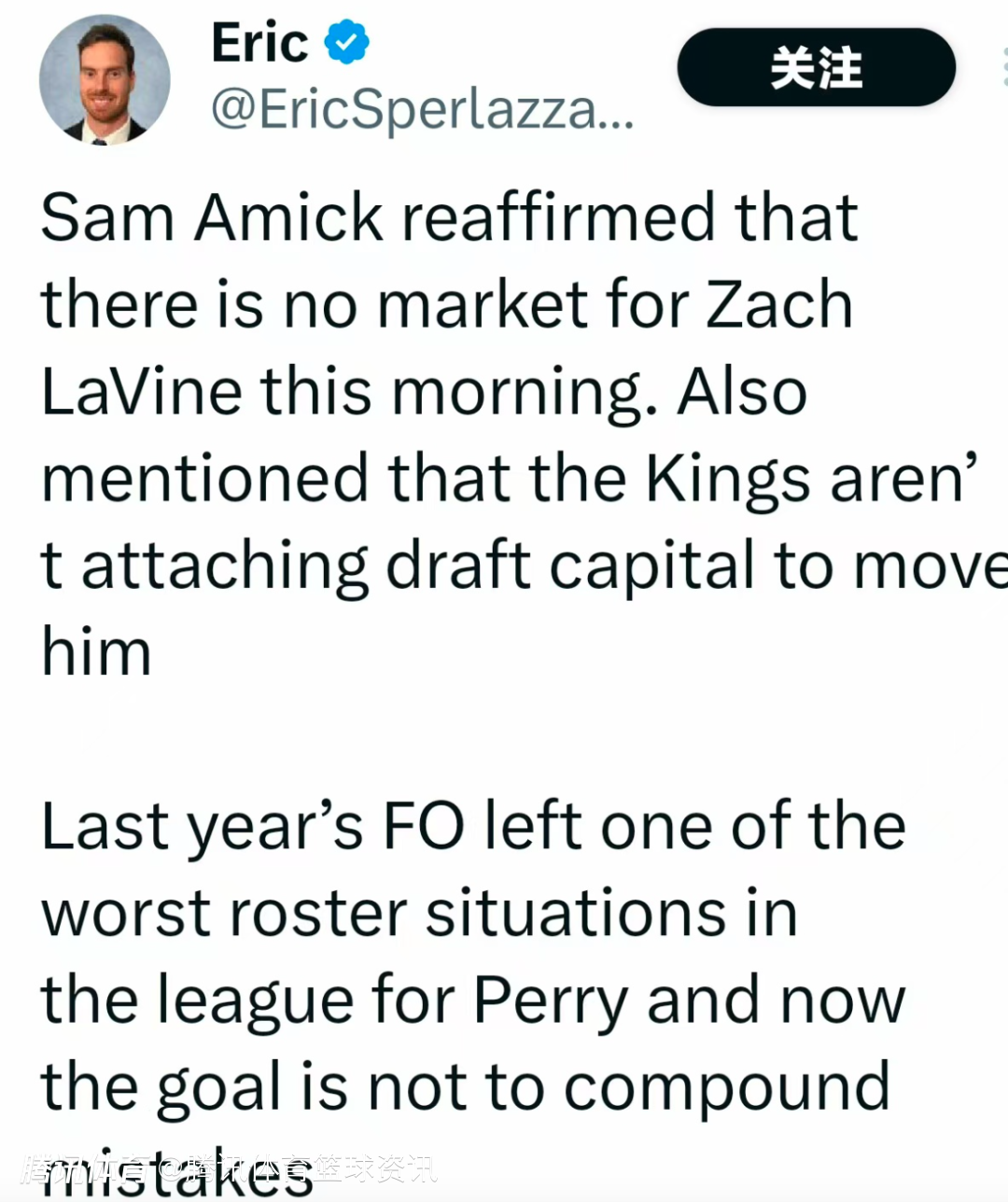This screenshot has width=1008, height=1202.
Task: Click the word "Zach" in the tweet
Action: (x=778, y=305)
